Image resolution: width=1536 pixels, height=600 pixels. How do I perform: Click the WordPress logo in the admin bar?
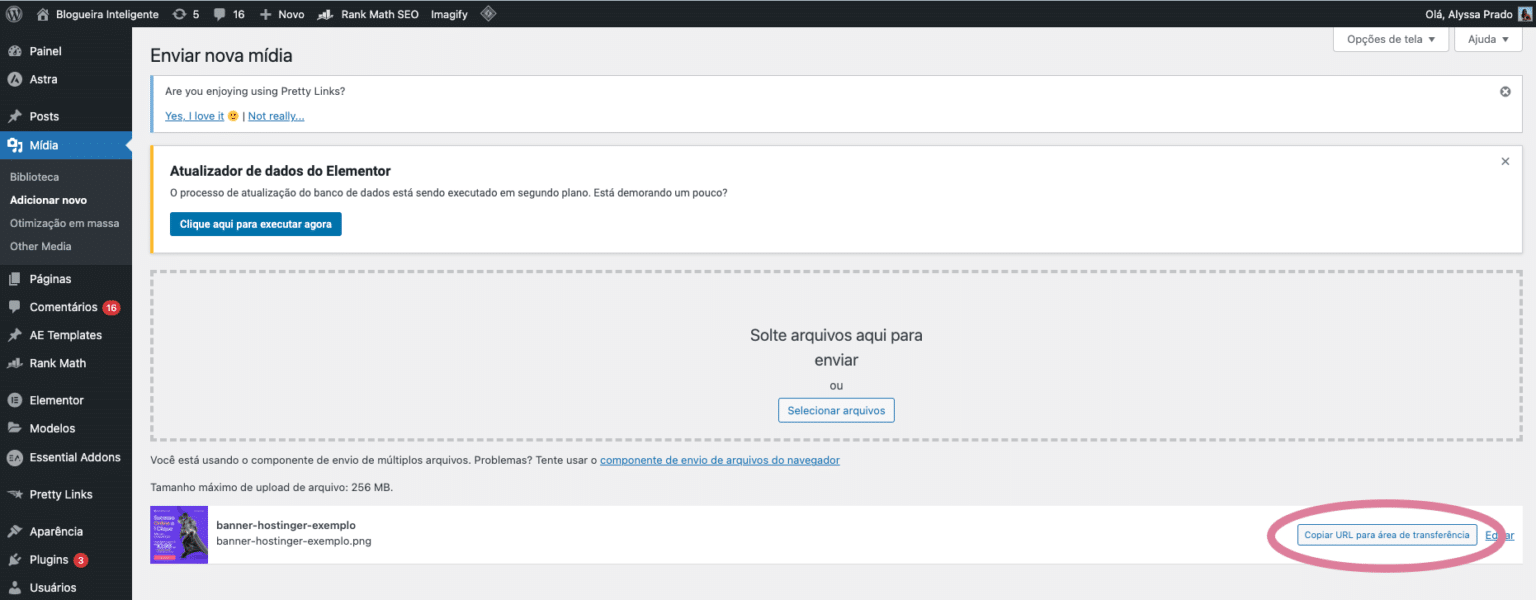tap(14, 14)
